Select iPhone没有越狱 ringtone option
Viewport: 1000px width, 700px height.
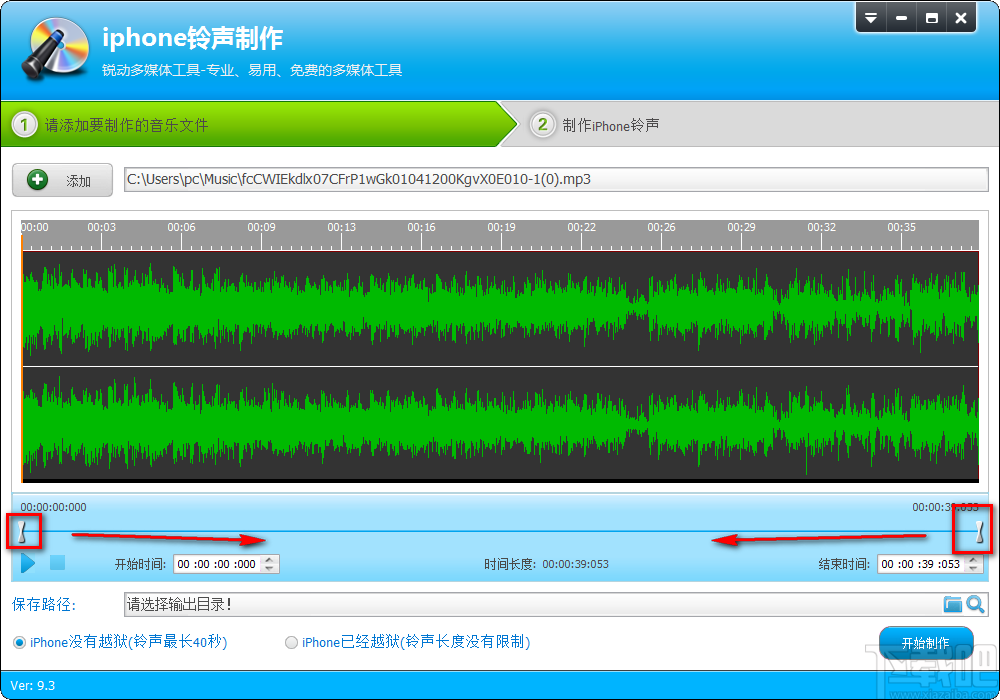17,642
